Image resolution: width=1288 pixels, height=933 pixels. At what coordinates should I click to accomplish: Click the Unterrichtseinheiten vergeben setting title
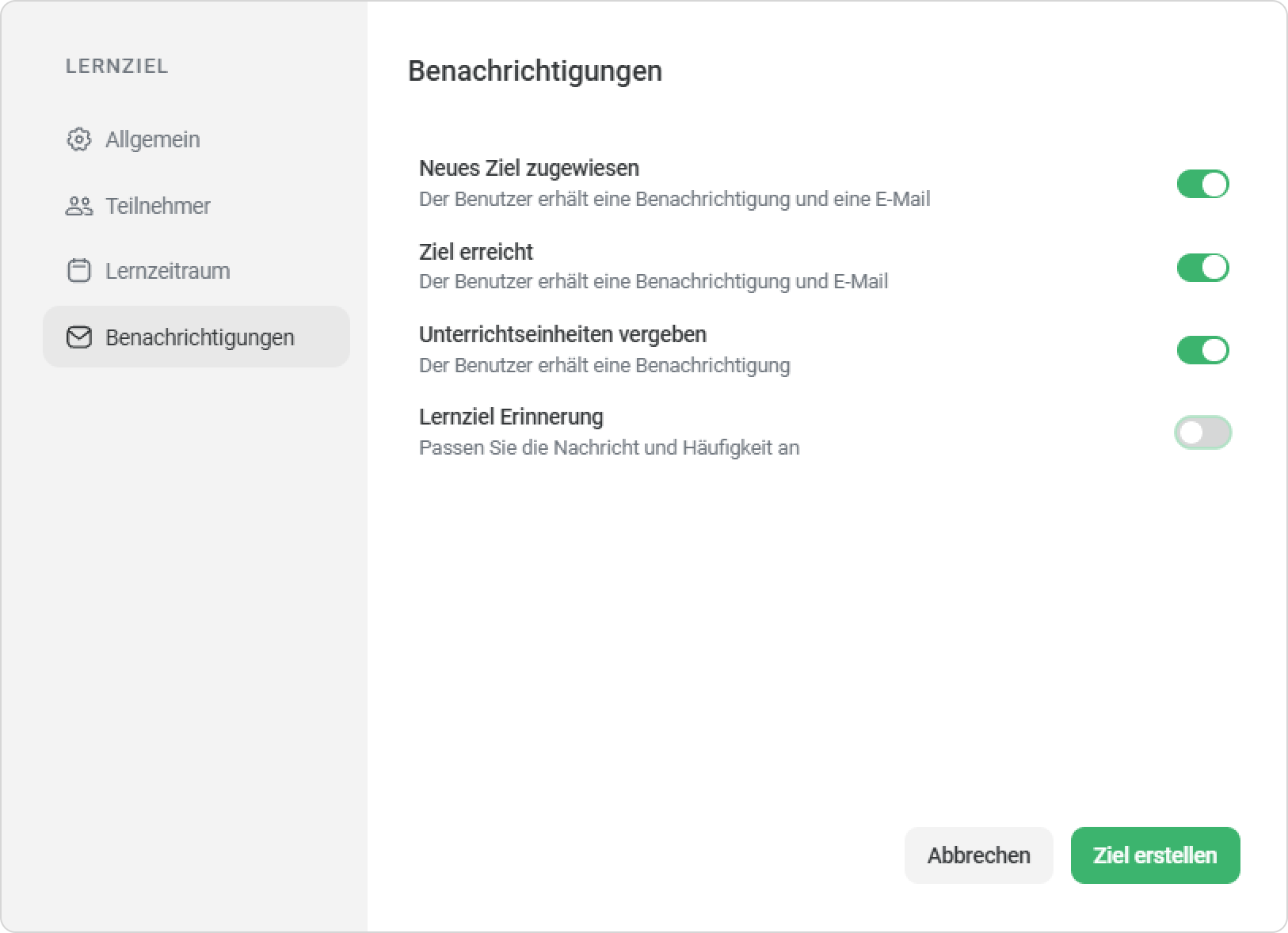pyautogui.click(x=562, y=334)
